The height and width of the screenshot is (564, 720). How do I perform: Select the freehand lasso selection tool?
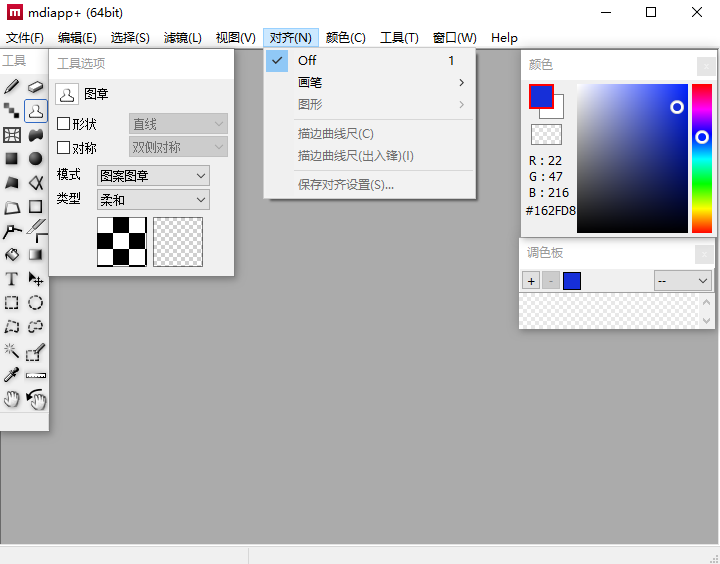36,327
